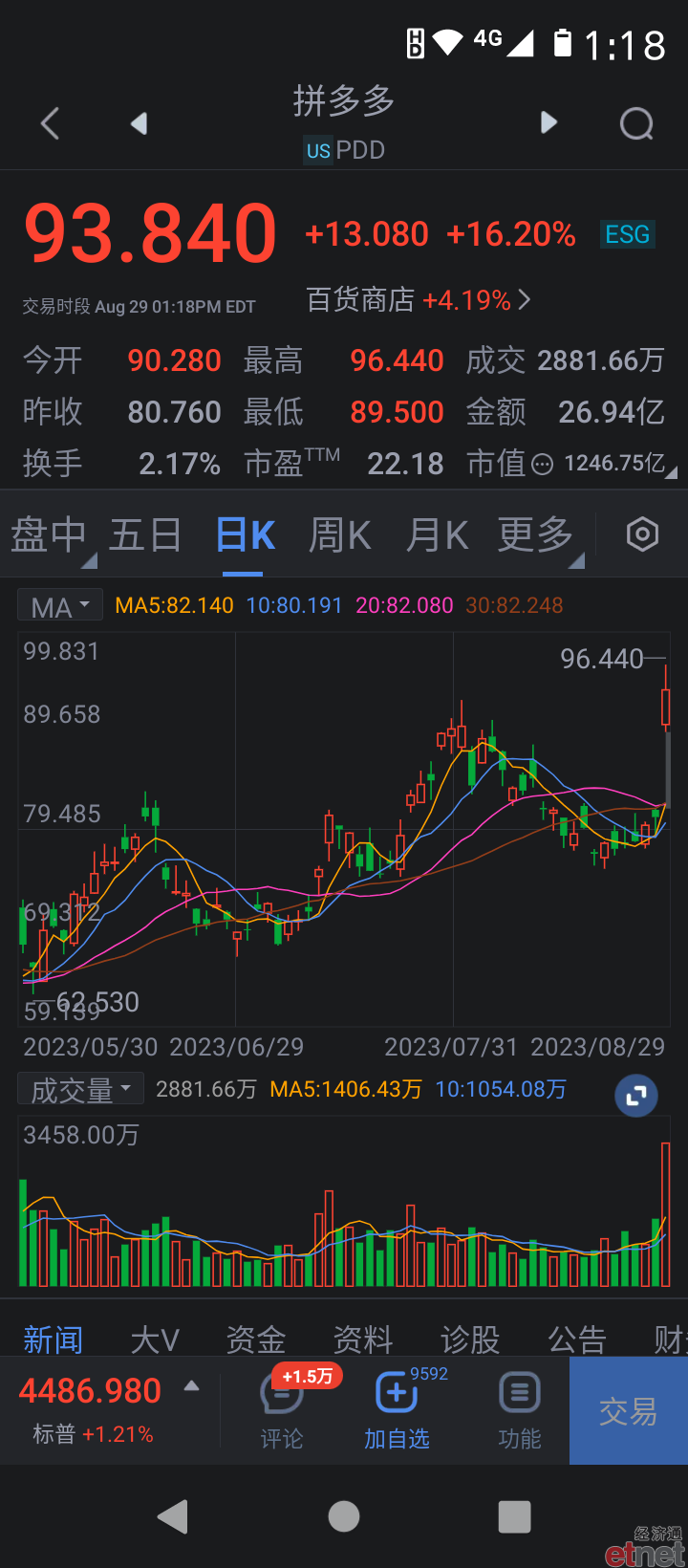Switch to next stock with right triangle
This screenshot has height=1568, width=688.
click(548, 122)
